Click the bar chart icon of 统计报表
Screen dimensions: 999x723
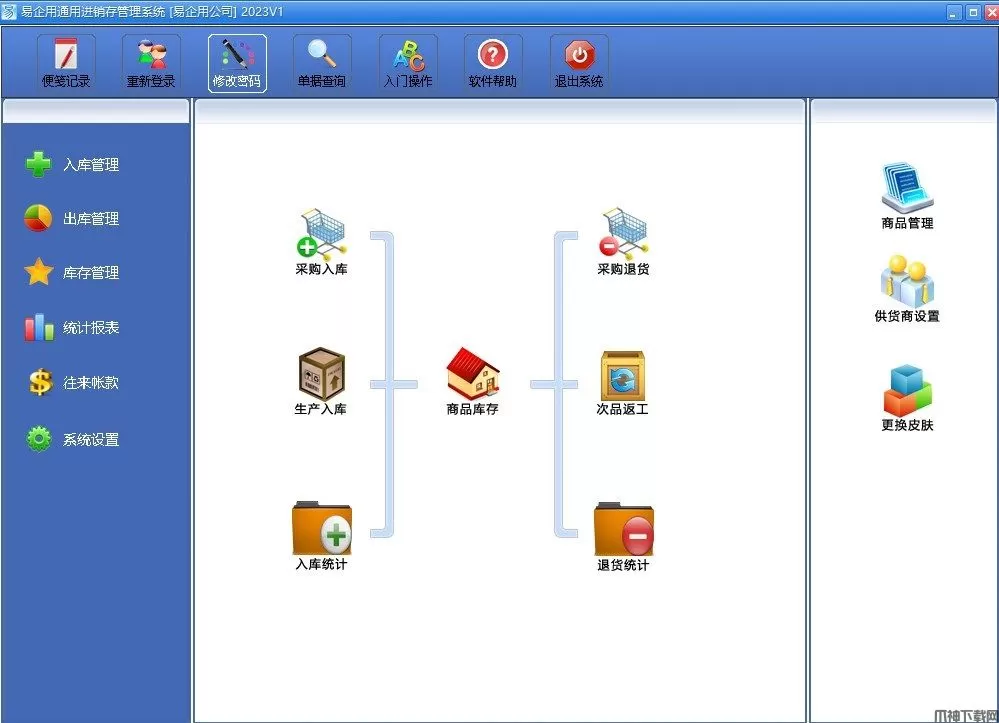click(x=39, y=327)
